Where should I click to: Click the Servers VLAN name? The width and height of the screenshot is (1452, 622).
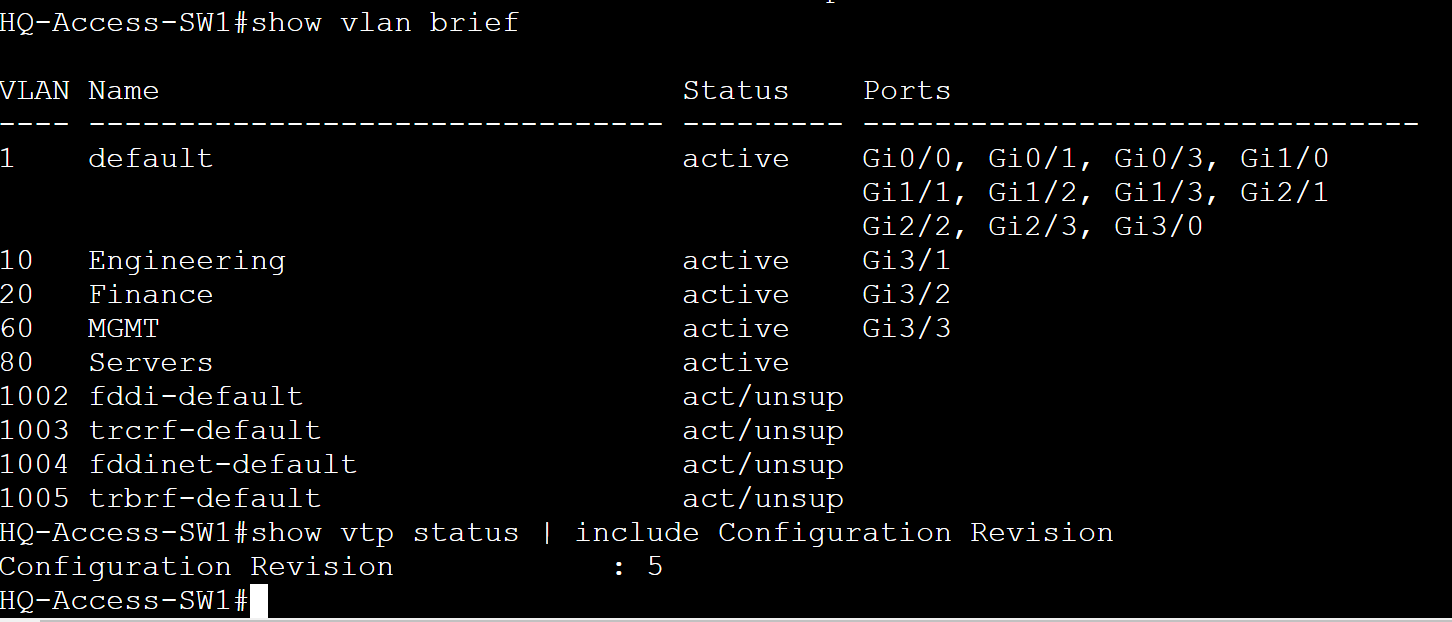[x=151, y=363]
